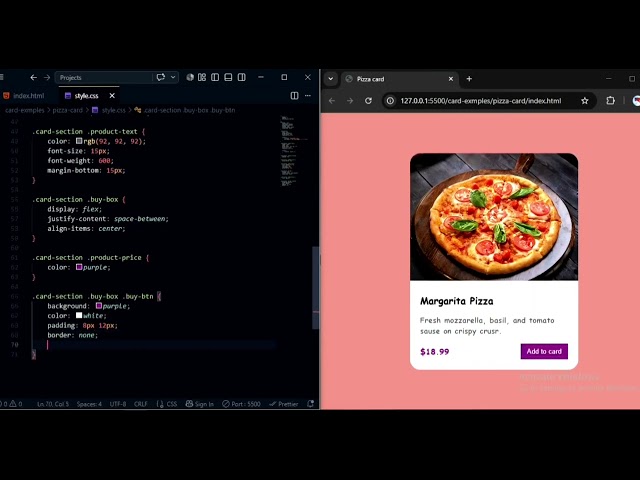Open the white color swatch
The image size is (640, 480).
click(x=79, y=316)
